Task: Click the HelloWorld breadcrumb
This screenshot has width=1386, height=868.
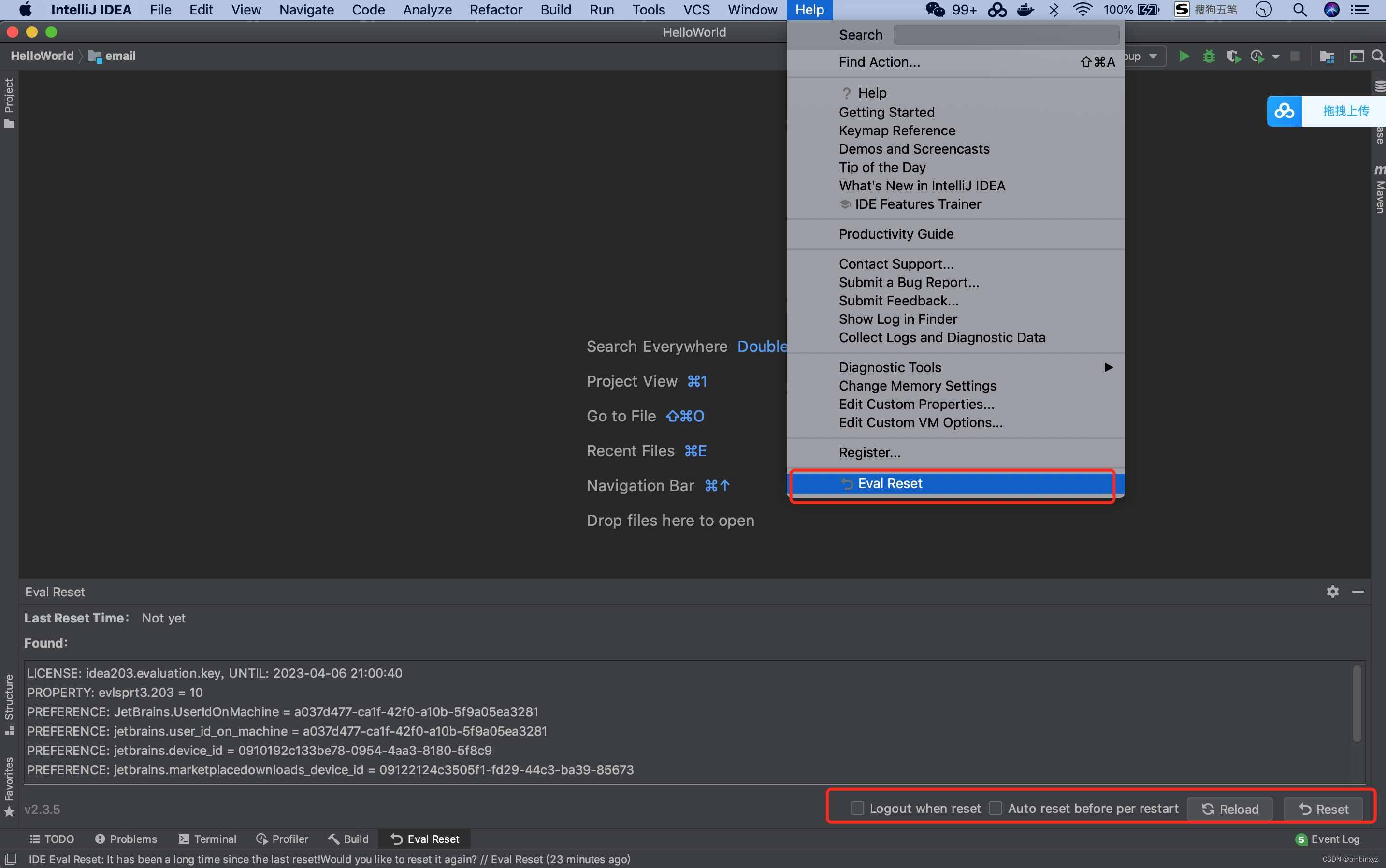Action: pyautogui.click(x=43, y=56)
